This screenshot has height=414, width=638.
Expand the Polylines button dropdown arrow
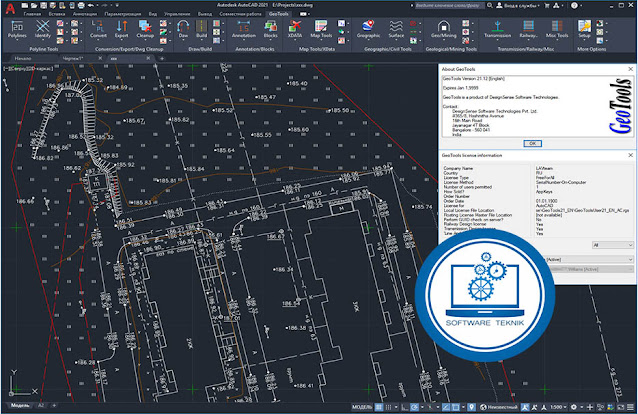click(17, 41)
